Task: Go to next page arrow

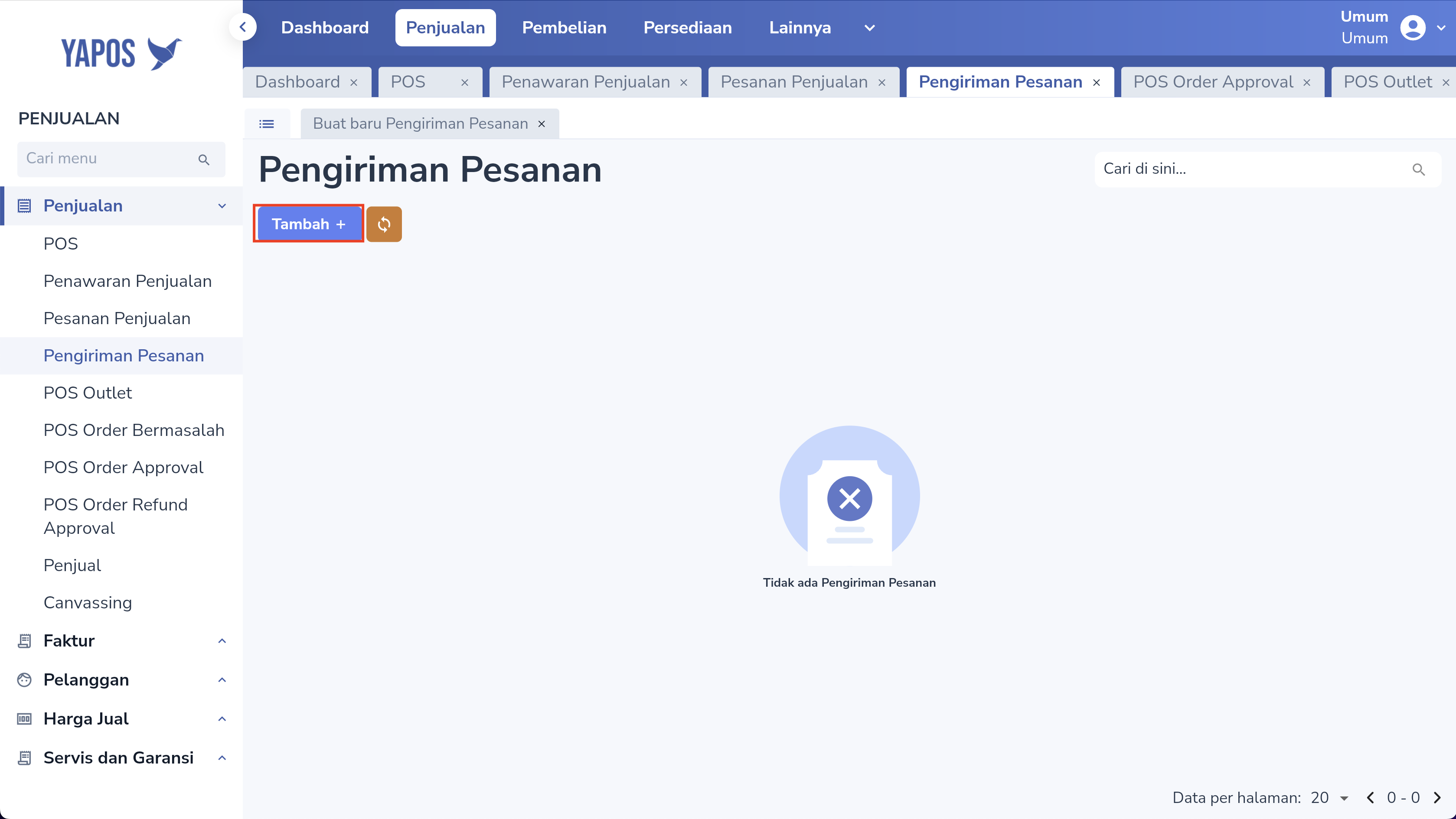Action: pos(1437,797)
